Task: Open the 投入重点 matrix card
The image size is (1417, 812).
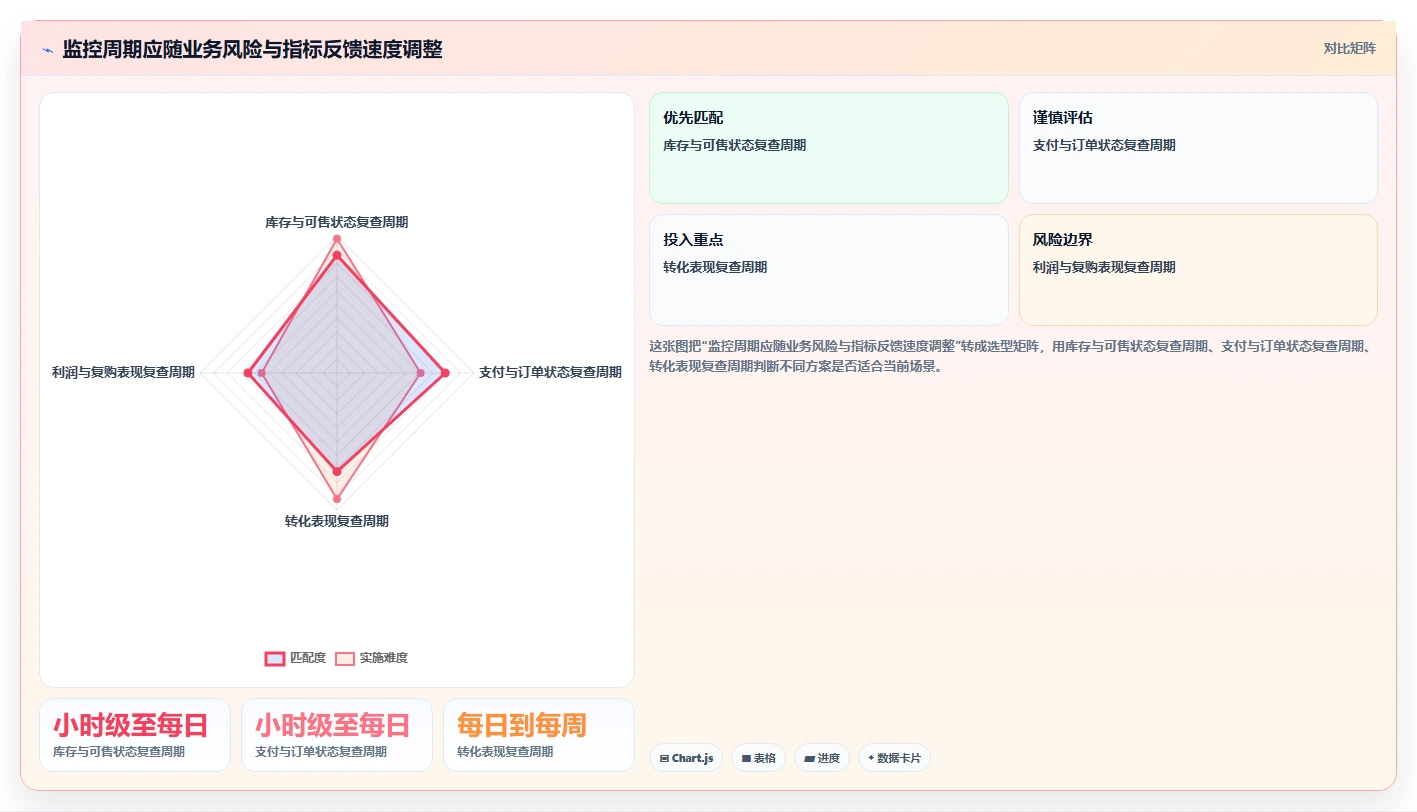Action: [829, 270]
